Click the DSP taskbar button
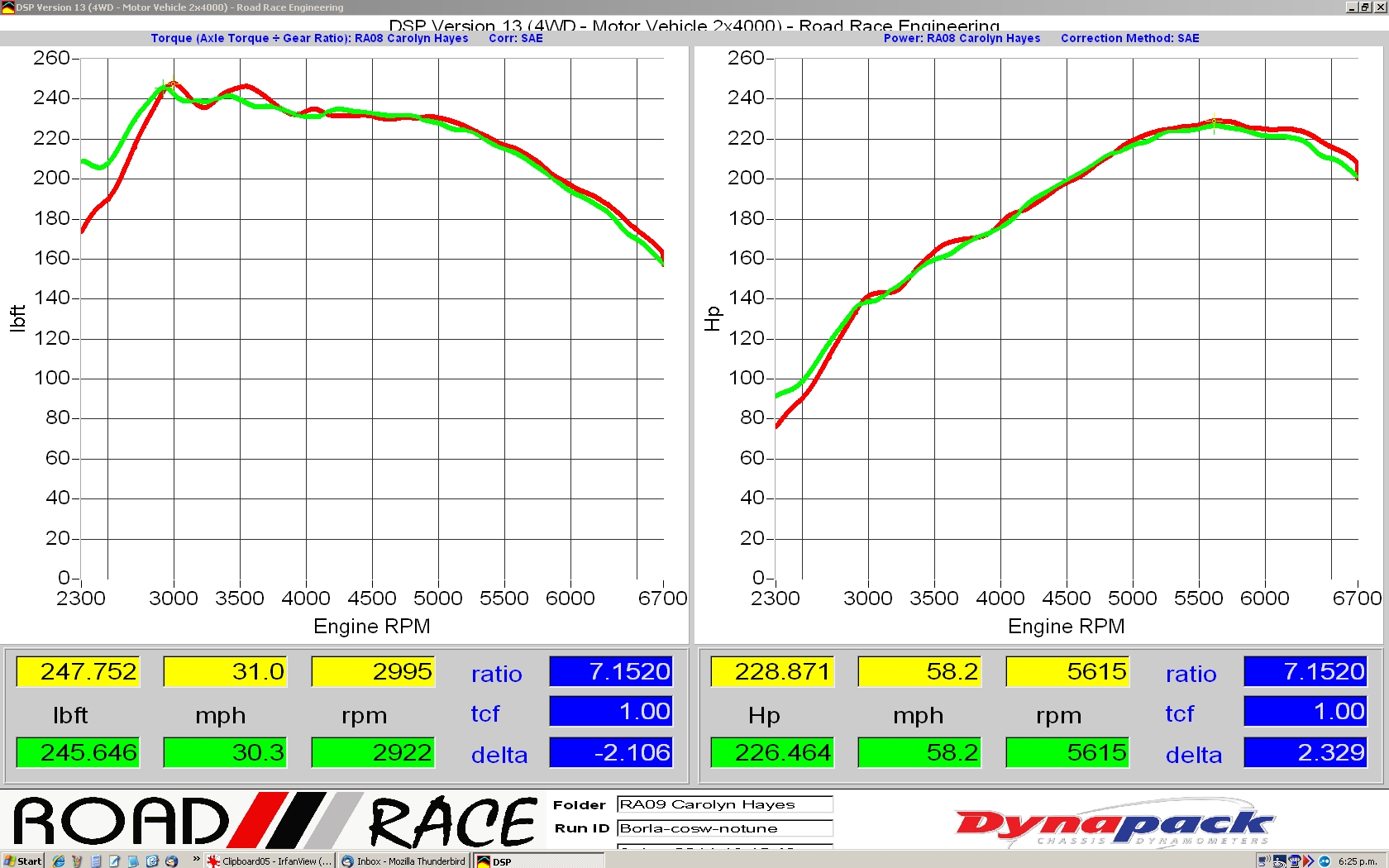 pos(495,861)
